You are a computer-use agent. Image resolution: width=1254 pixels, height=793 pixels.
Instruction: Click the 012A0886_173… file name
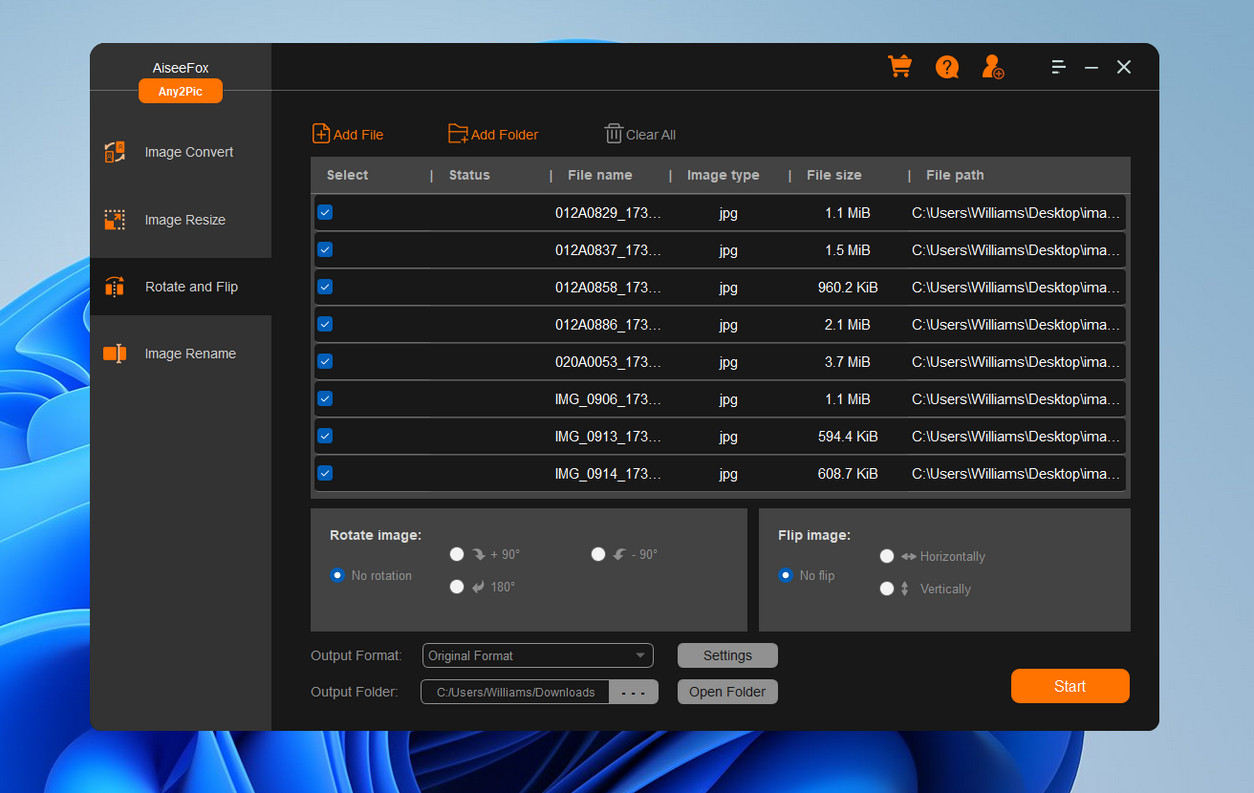[608, 325]
